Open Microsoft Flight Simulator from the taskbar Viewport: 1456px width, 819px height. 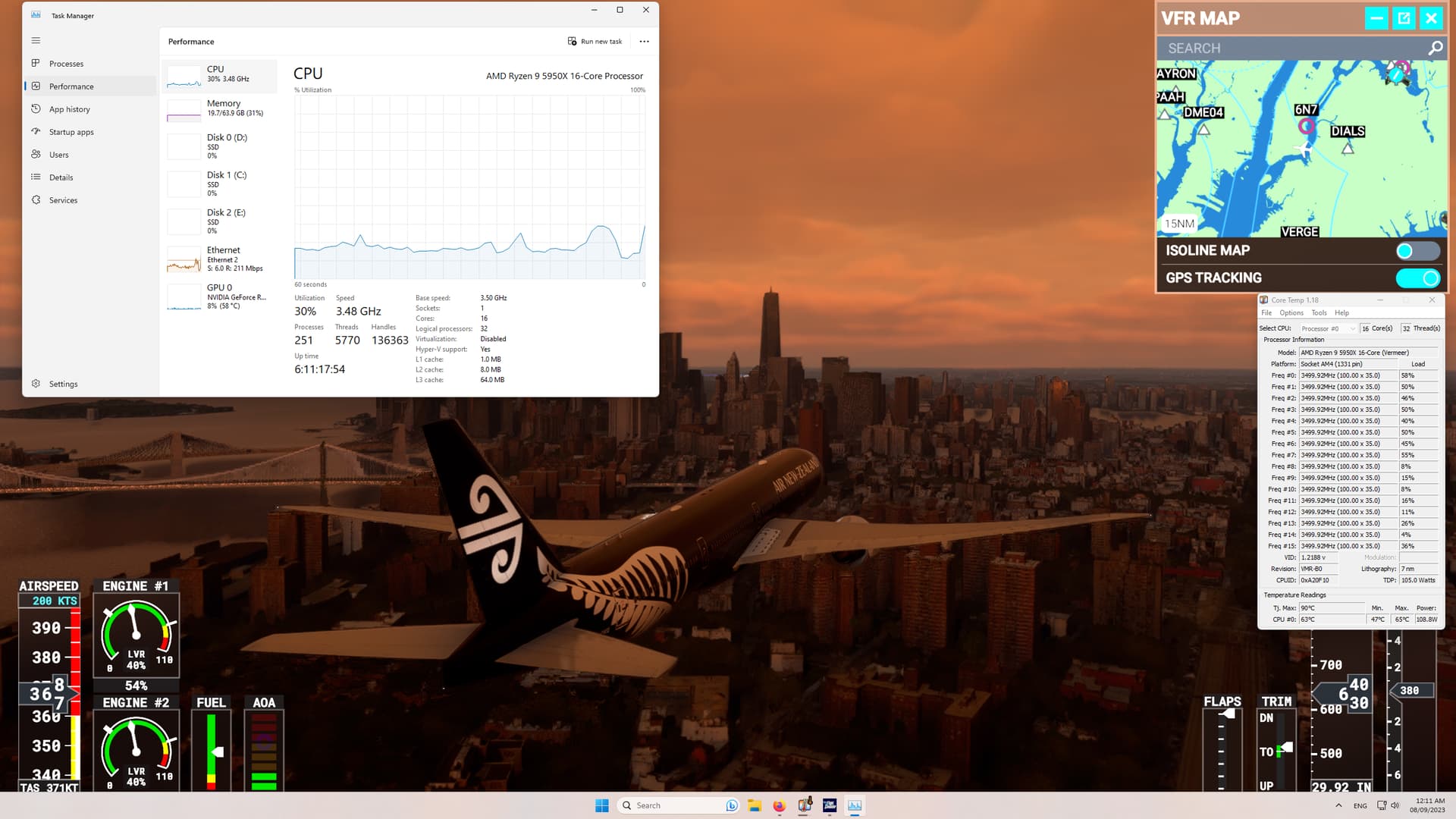[830, 805]
